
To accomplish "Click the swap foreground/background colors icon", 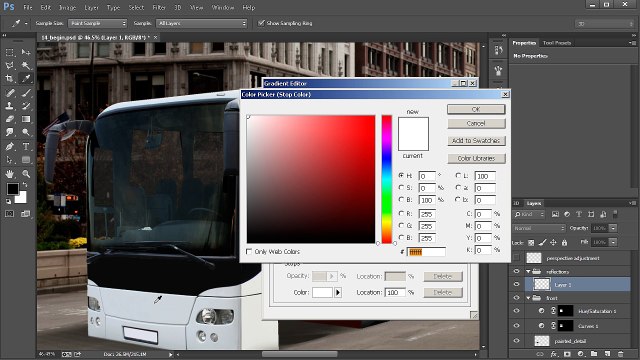I will (25, 185).
